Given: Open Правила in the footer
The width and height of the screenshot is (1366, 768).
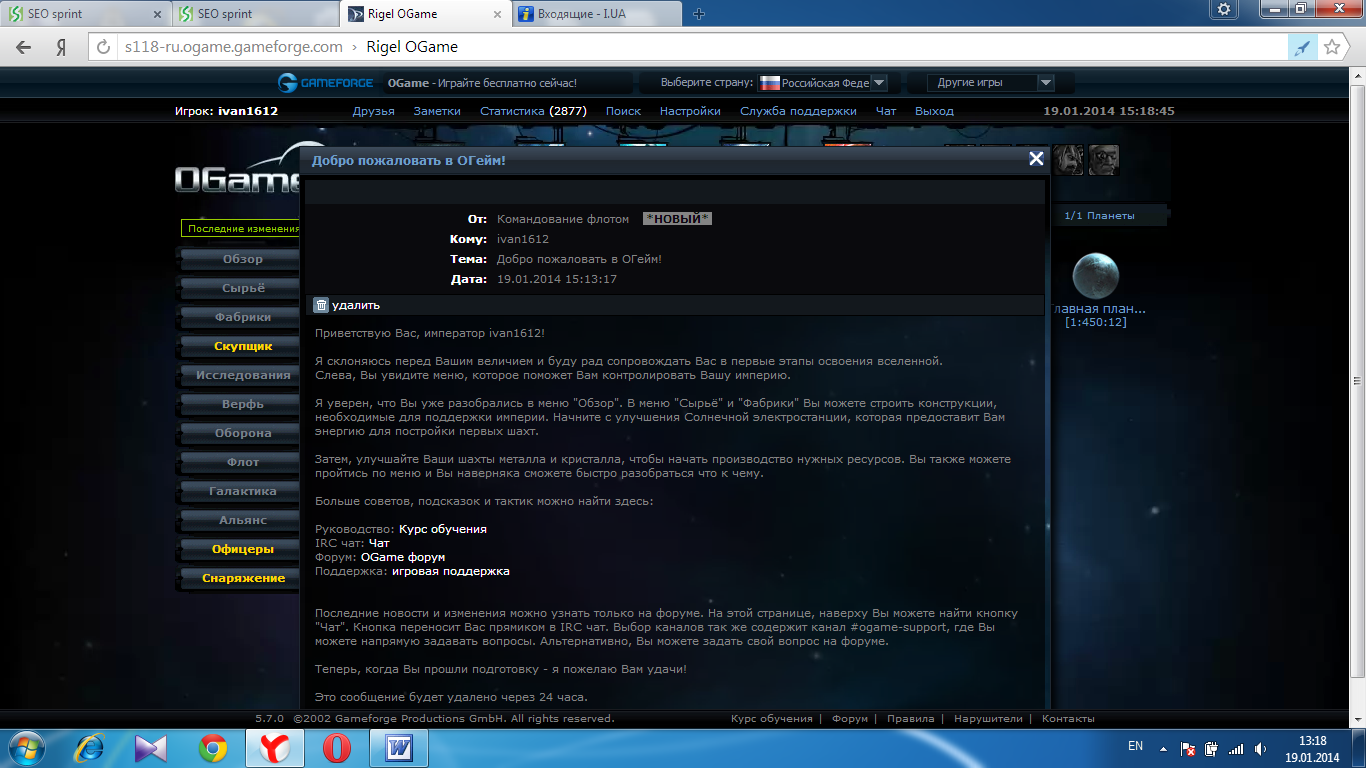Looking at the screenshot, I should pos(910,718).
